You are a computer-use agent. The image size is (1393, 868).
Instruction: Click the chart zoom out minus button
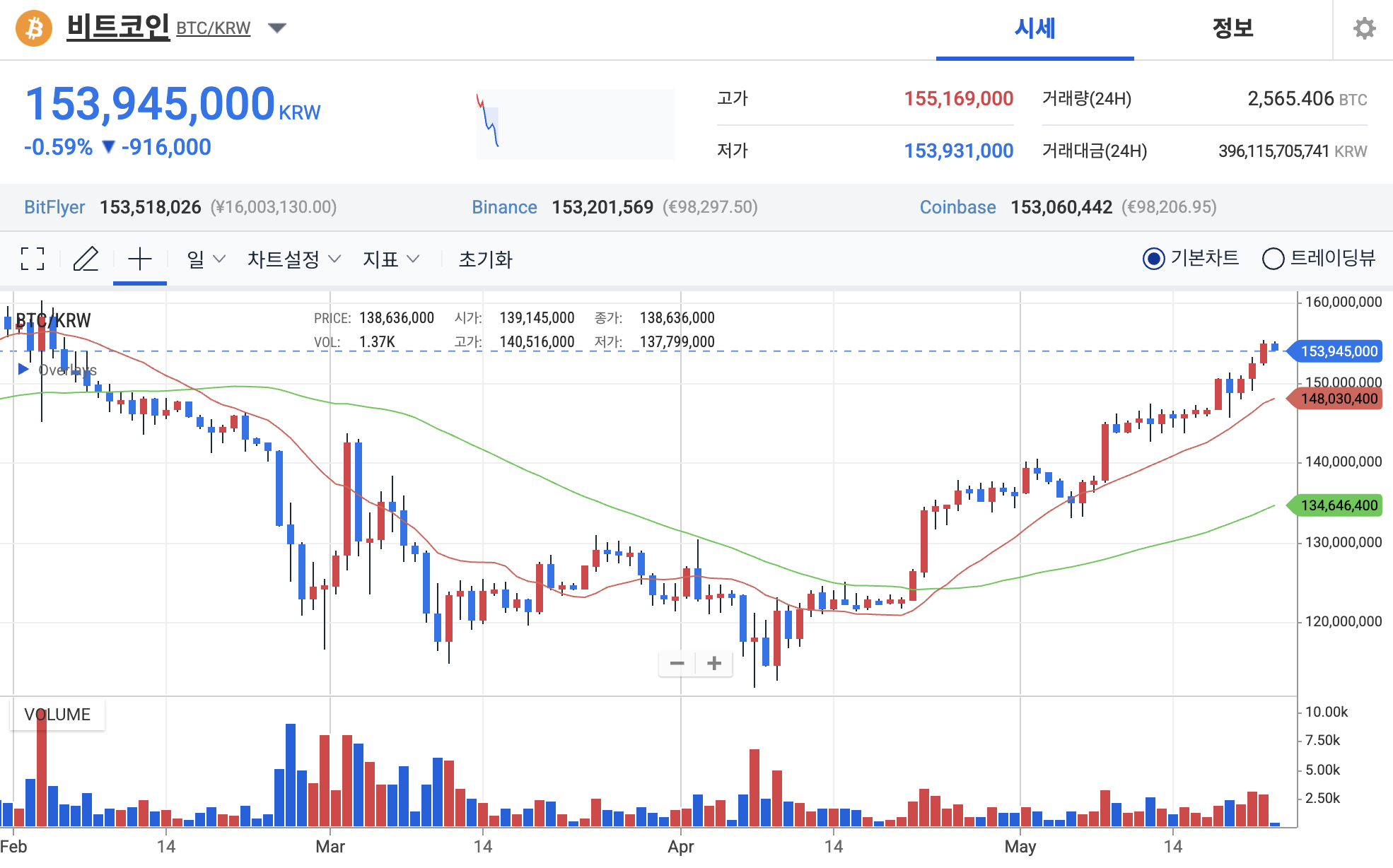(x=677, y=663)
